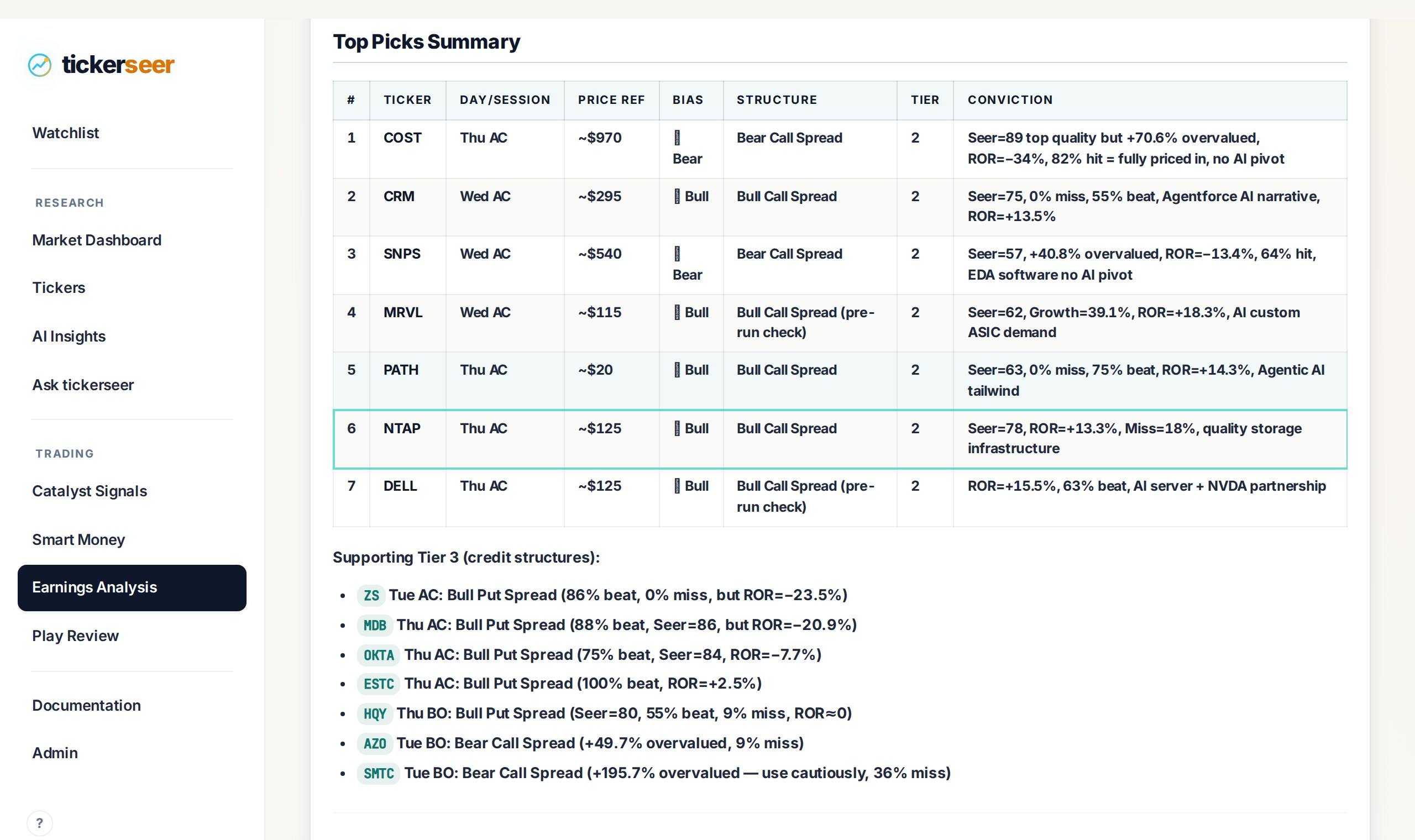Open the help question mark button
1415x840 pixels.
coord(40,823)
